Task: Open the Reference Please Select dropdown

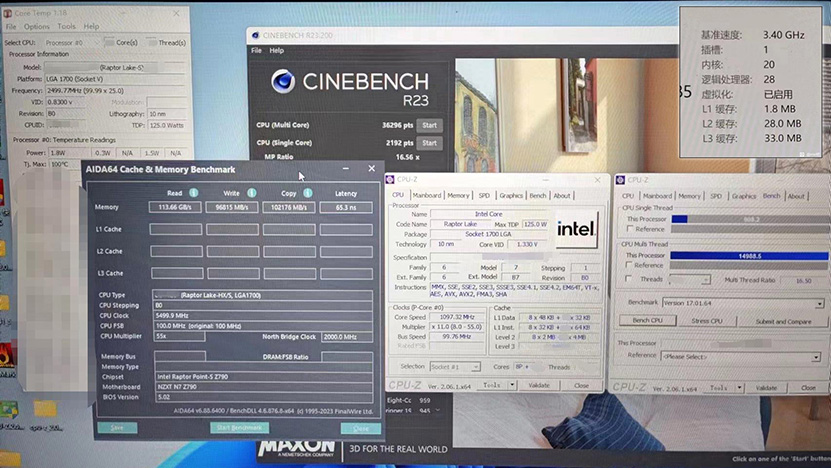Action: [740, 357]
